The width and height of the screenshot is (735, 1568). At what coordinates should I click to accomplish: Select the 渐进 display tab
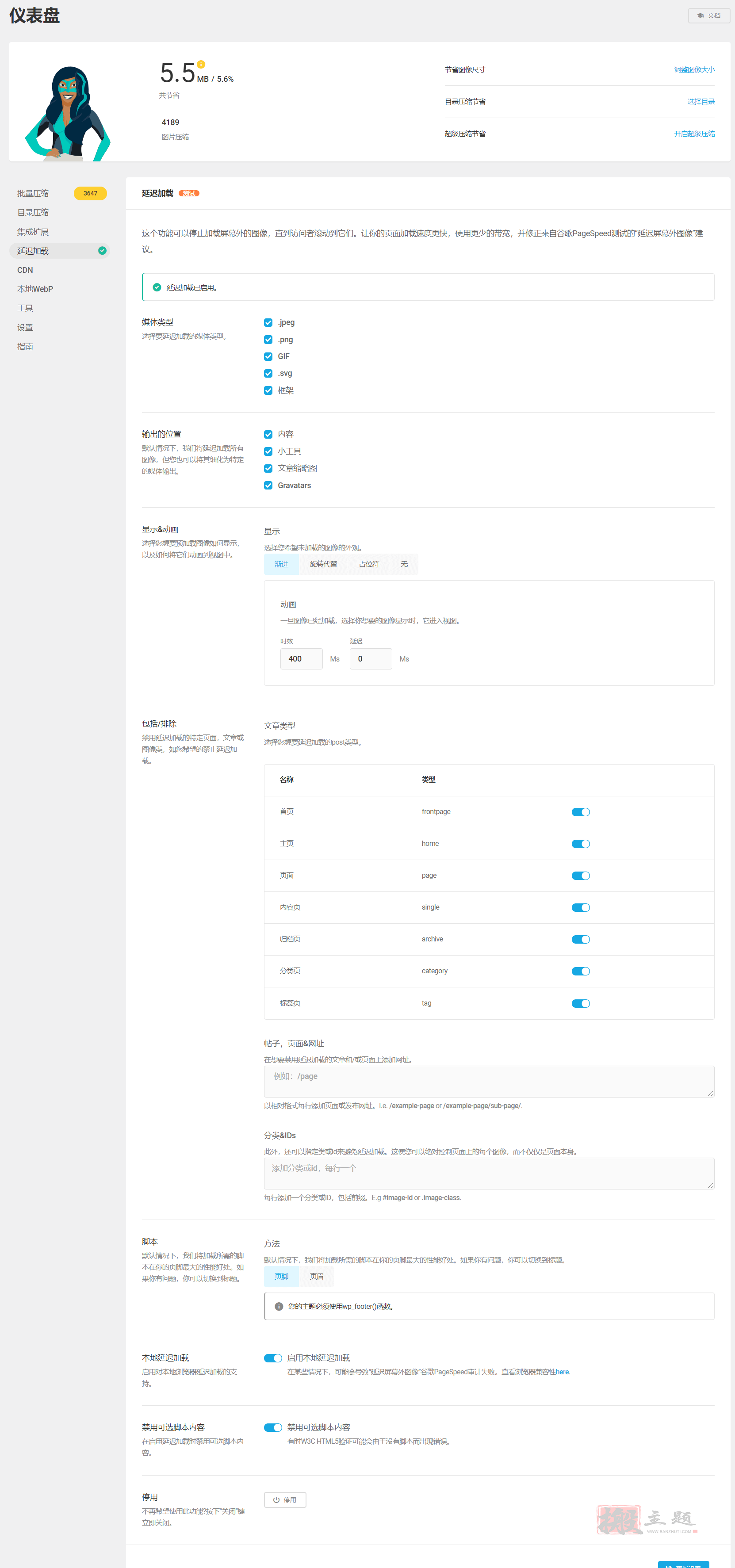(281, 564)
